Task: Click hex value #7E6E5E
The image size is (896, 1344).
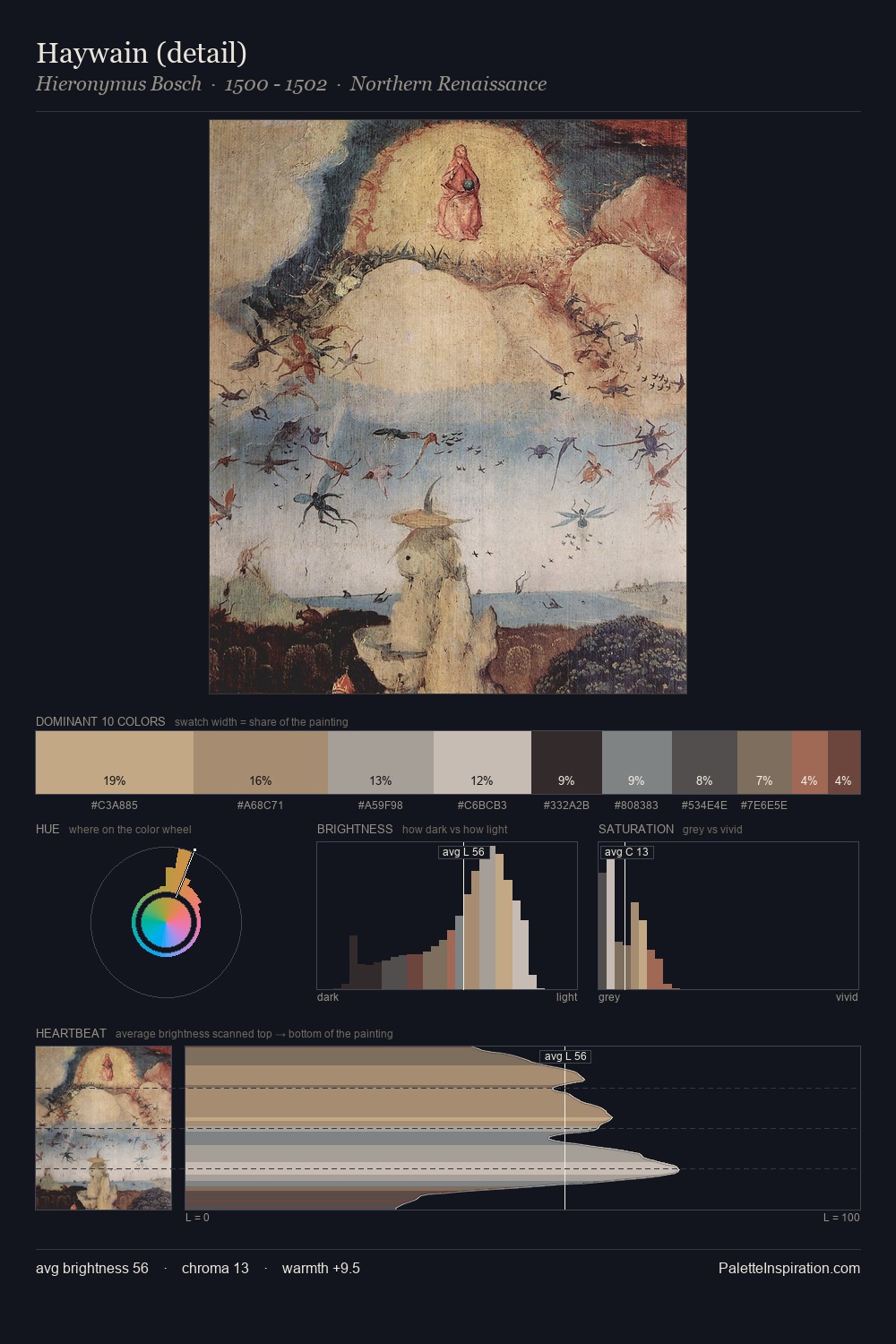Action: [764, 806]
